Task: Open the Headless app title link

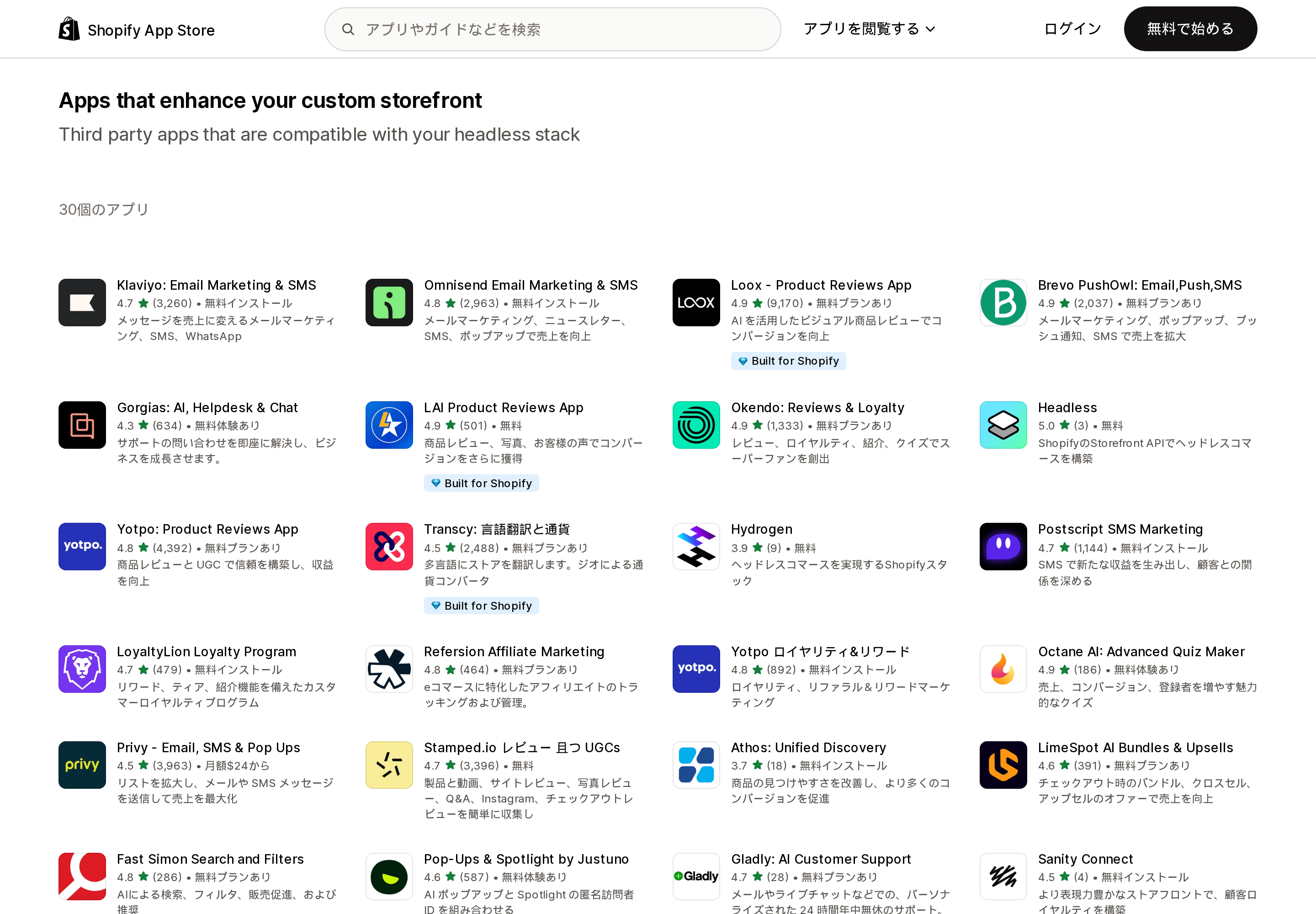Action: tap(1067, 408)
